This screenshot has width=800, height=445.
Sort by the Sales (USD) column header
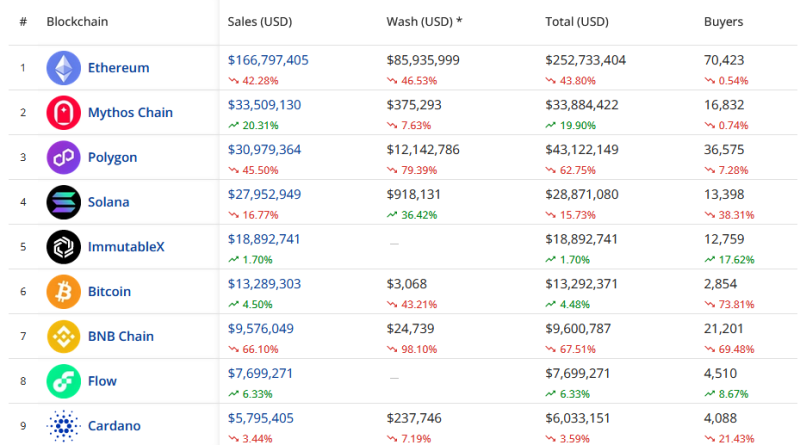click(x=260, y=21)
